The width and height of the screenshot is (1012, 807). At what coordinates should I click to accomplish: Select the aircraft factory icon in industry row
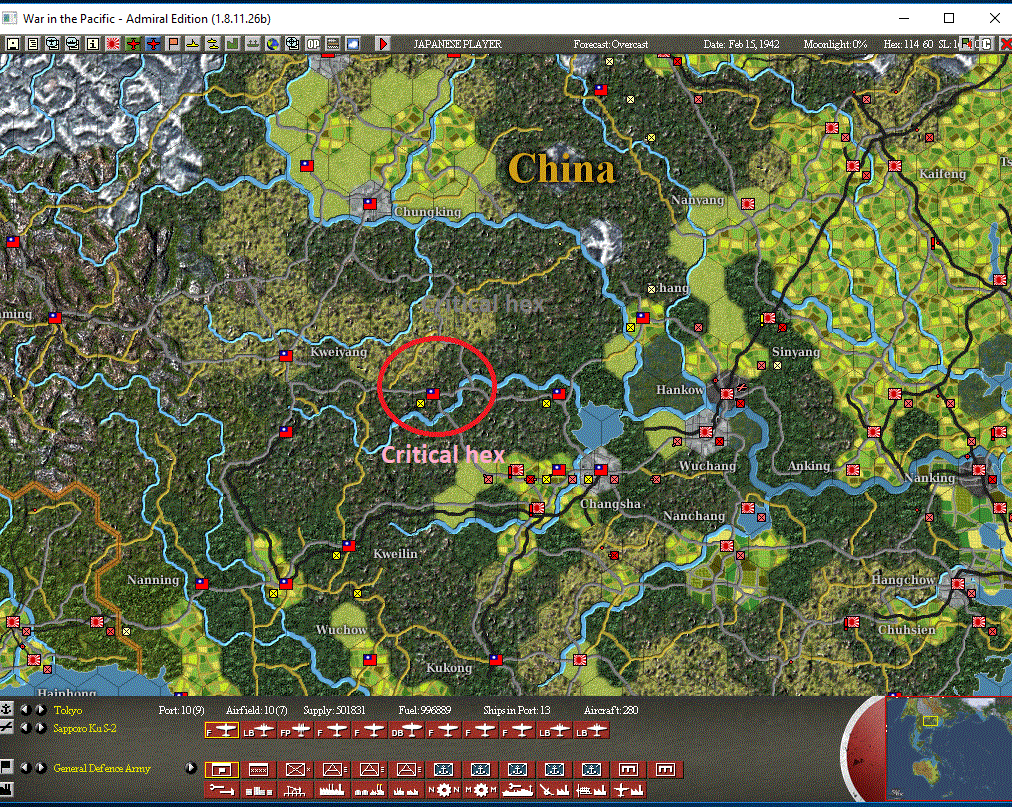coord(629,790)
